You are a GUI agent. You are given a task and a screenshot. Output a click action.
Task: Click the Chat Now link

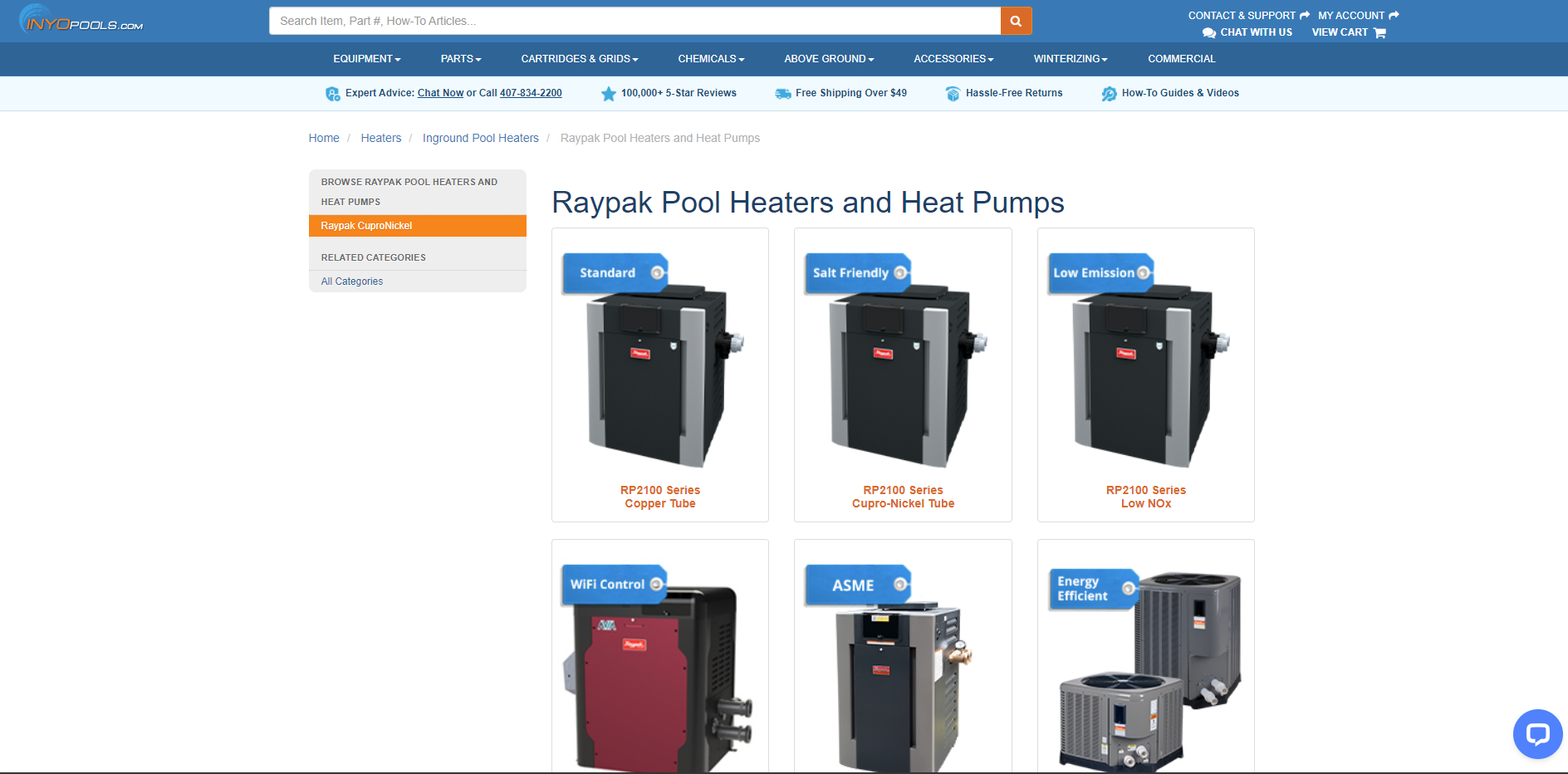[x=439, y=93]
